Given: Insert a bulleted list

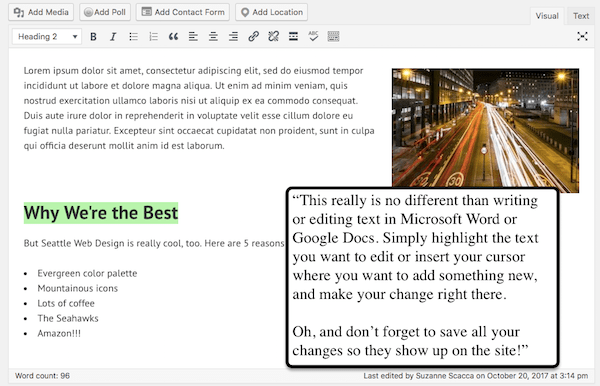Looking at the screenshot, I should click(x=133, y=37).
